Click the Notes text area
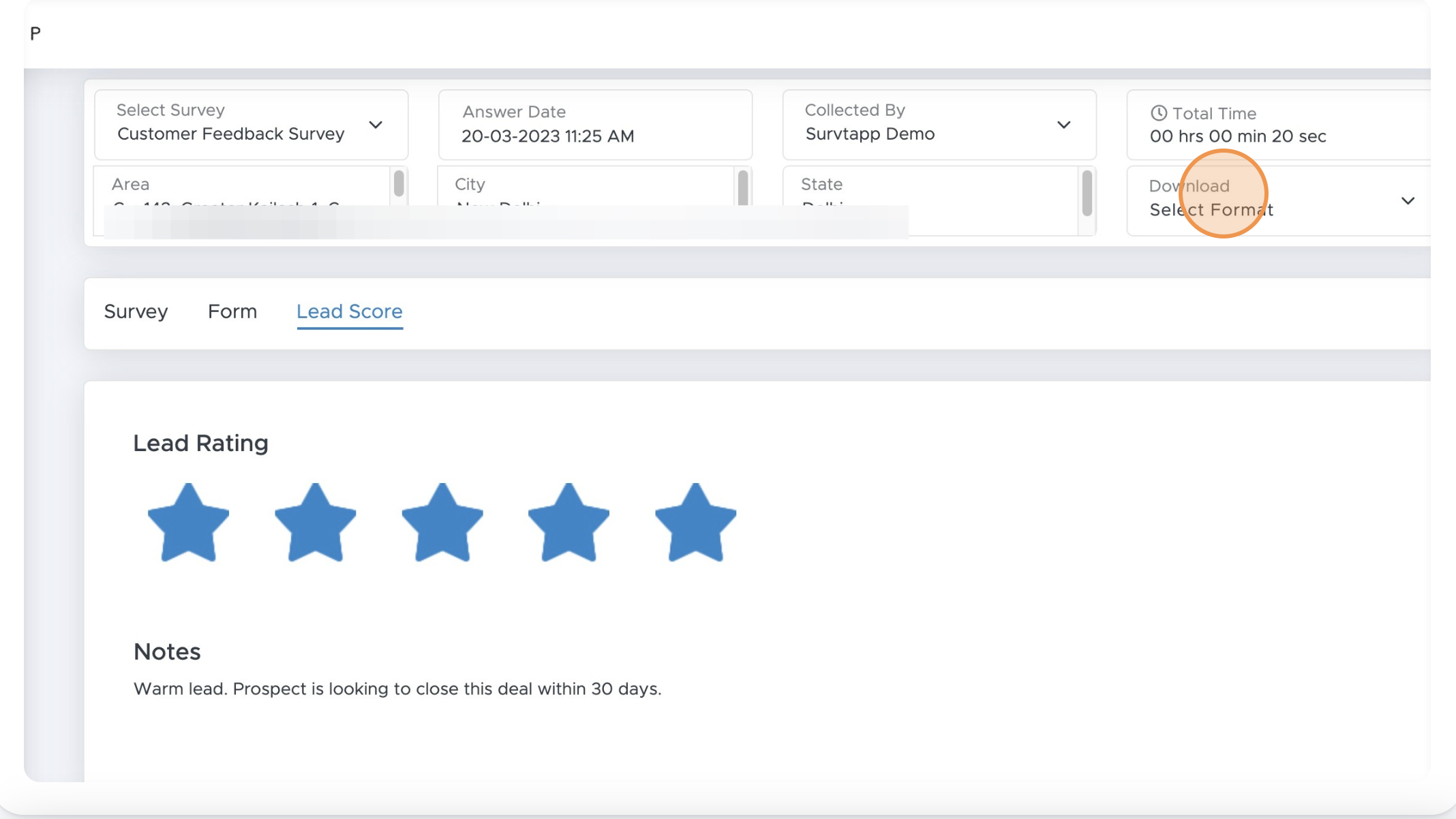This screenshot has height=819, width=1456. (398, 689)
